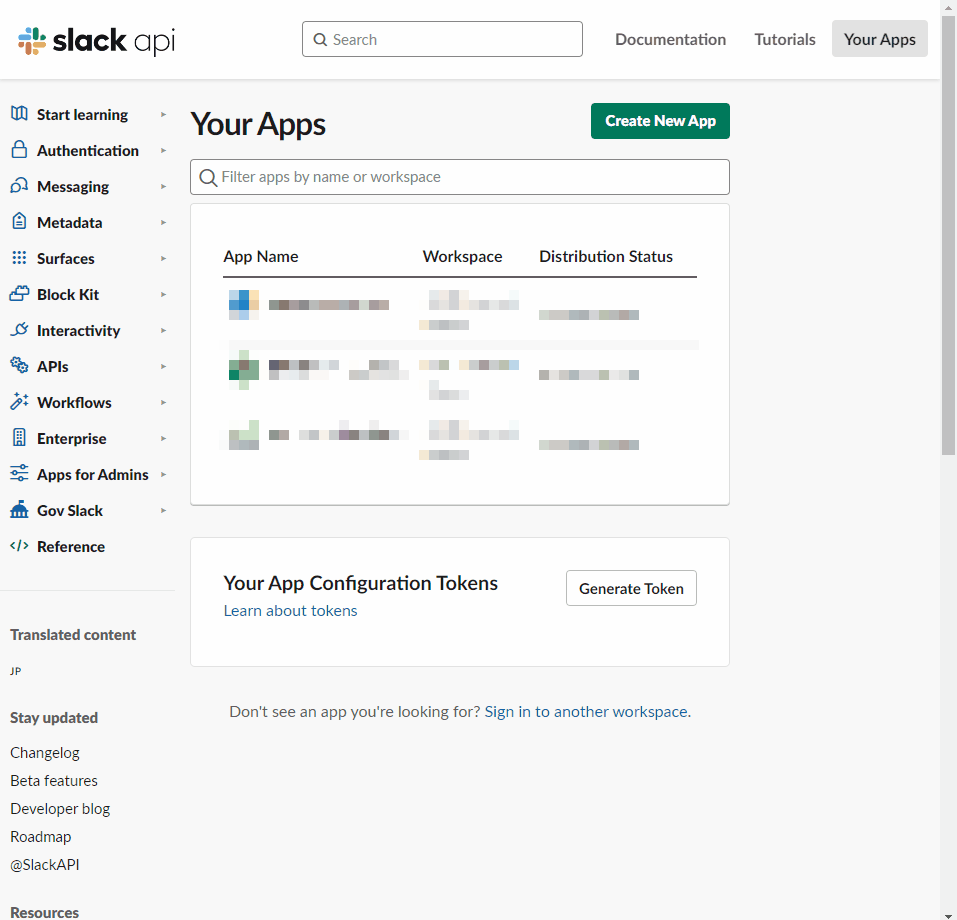This screenshot has height=920, width=957.
Task: Expand the Workflows section arrow
Action: point(164,402)
